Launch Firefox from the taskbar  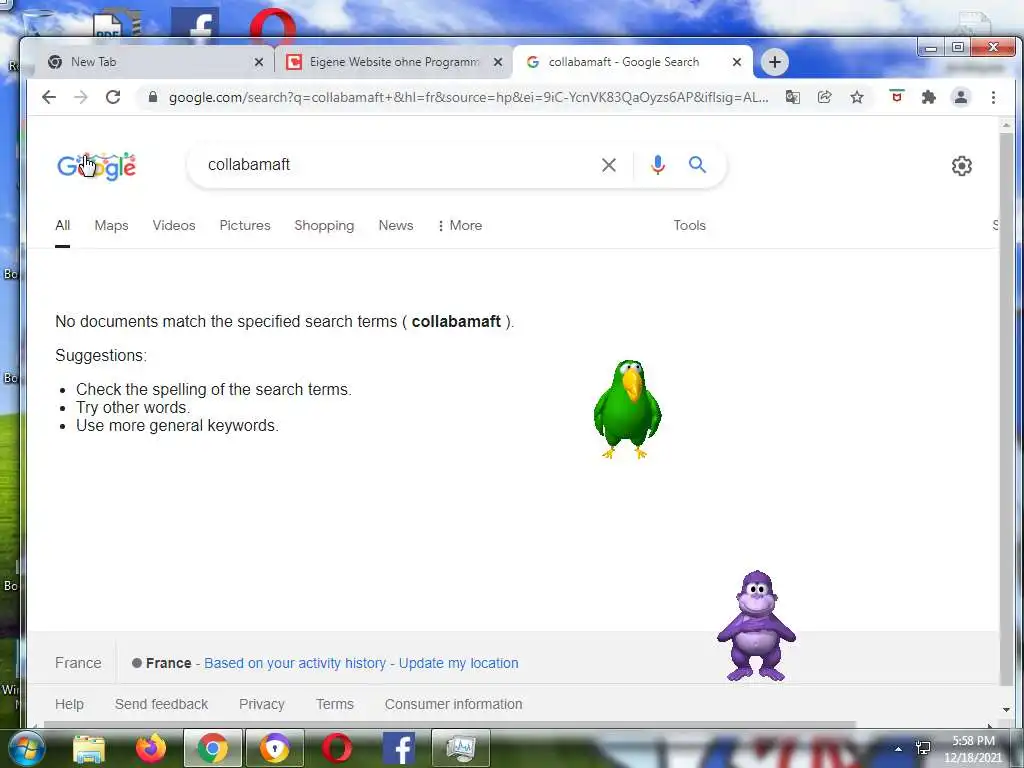(x=151, y=748)
